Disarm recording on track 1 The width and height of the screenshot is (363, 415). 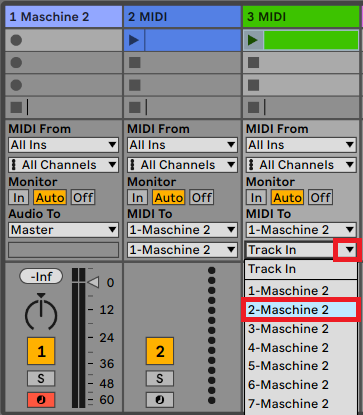tap(41, 400)
